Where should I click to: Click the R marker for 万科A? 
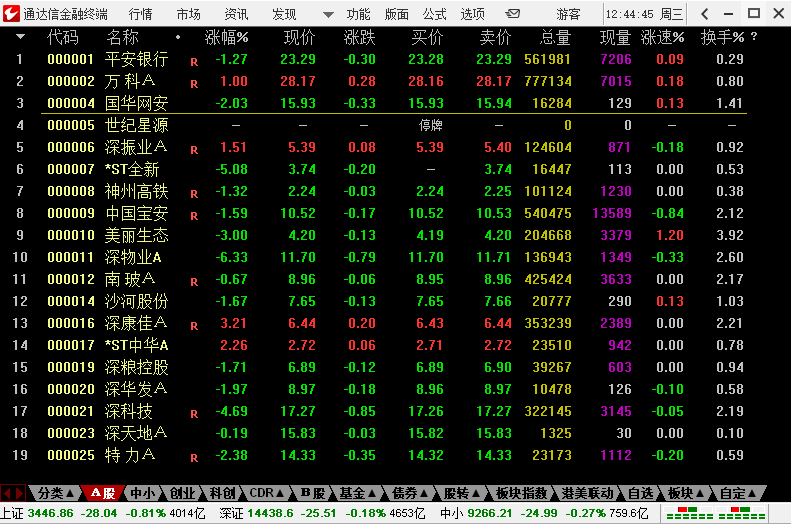[194, 84]
